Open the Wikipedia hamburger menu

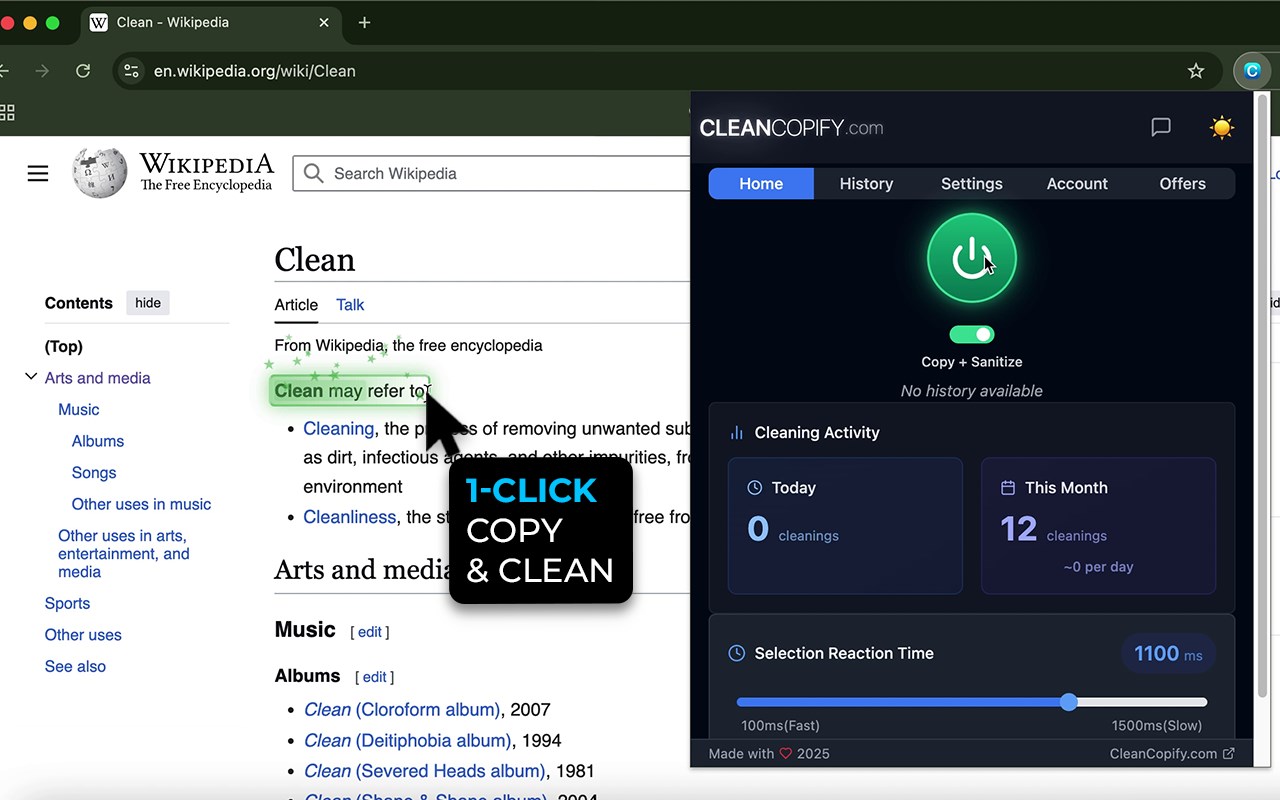pos(38,174)
